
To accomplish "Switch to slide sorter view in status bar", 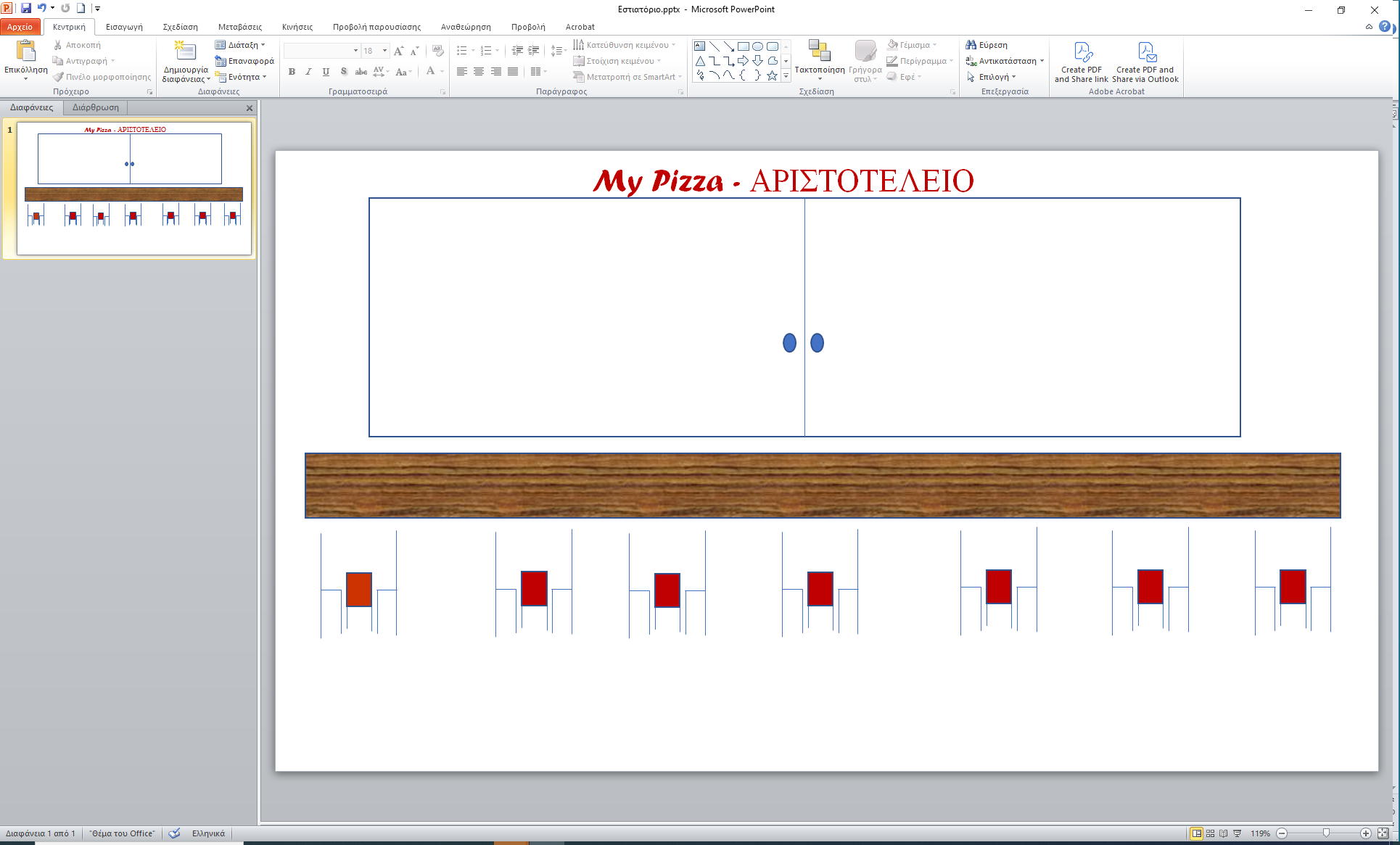I will (x=1210, y=833).
